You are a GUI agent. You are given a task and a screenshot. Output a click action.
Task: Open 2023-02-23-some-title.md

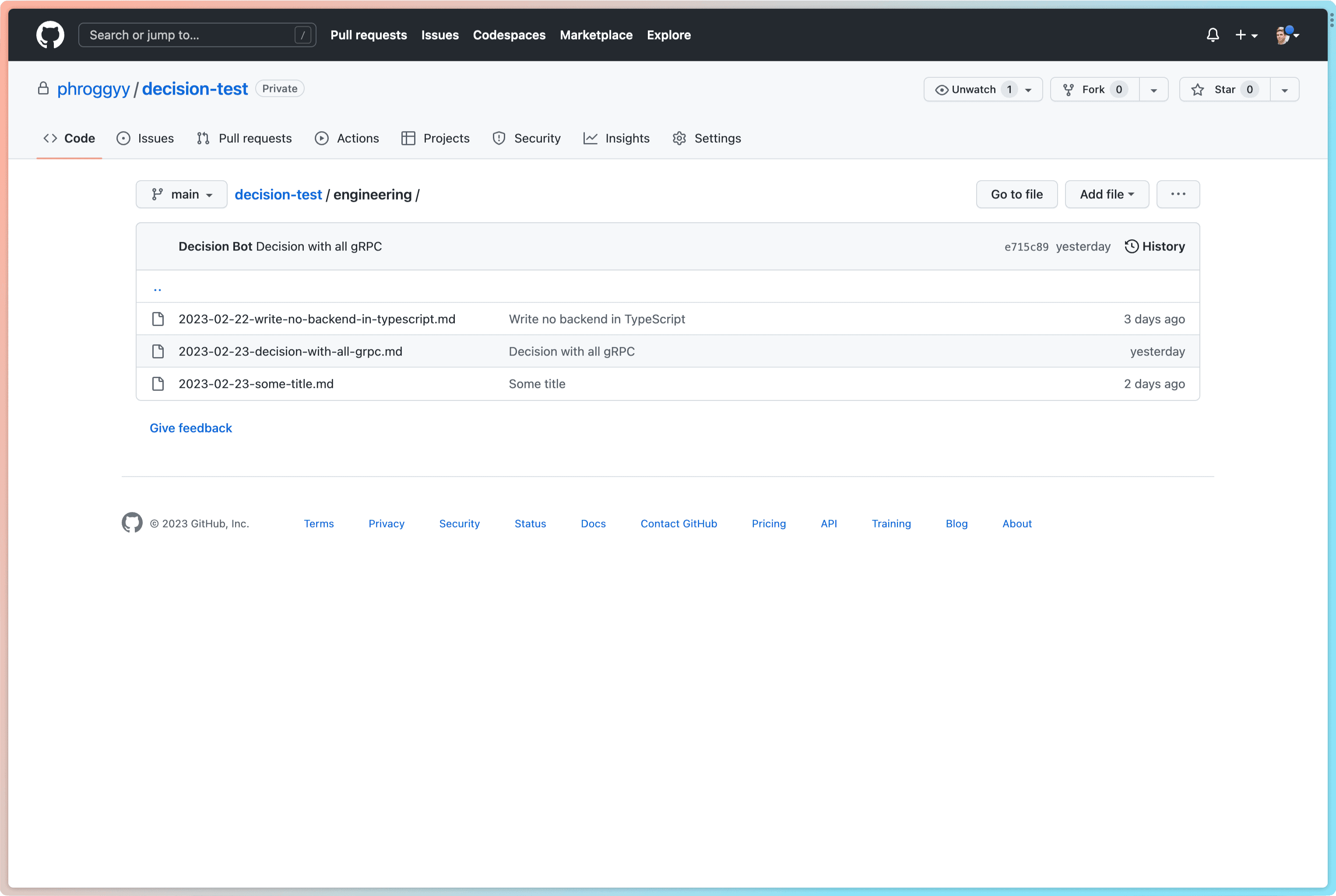(x=256, y=384)
